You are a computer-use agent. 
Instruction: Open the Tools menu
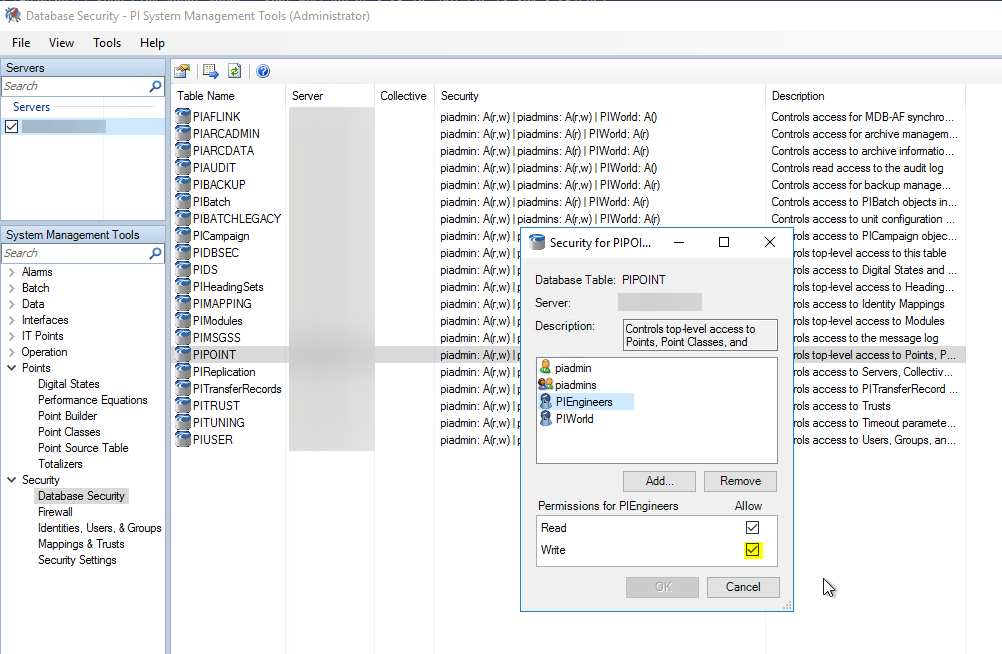(x=107, y=43)
